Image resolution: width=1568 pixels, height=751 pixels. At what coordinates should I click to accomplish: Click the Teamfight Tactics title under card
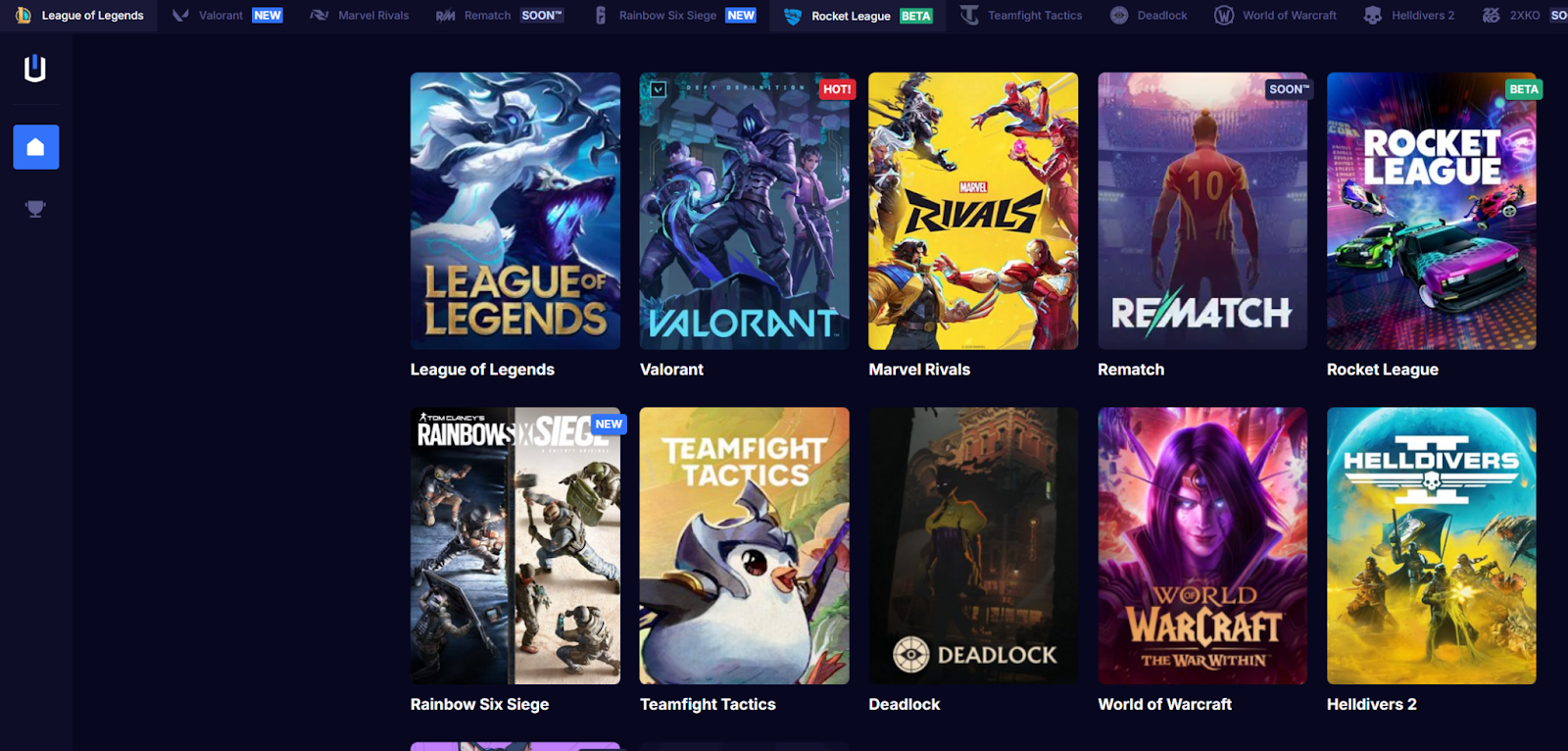[x=708, y=704]
